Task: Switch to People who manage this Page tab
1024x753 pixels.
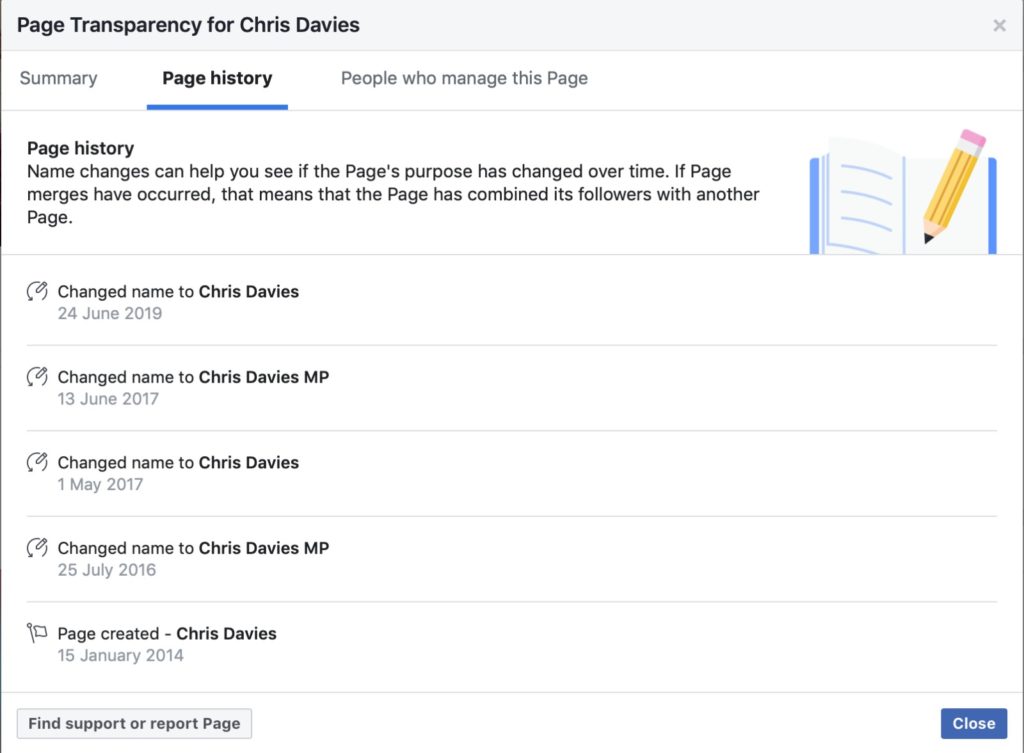Action: tap(464, 78)
